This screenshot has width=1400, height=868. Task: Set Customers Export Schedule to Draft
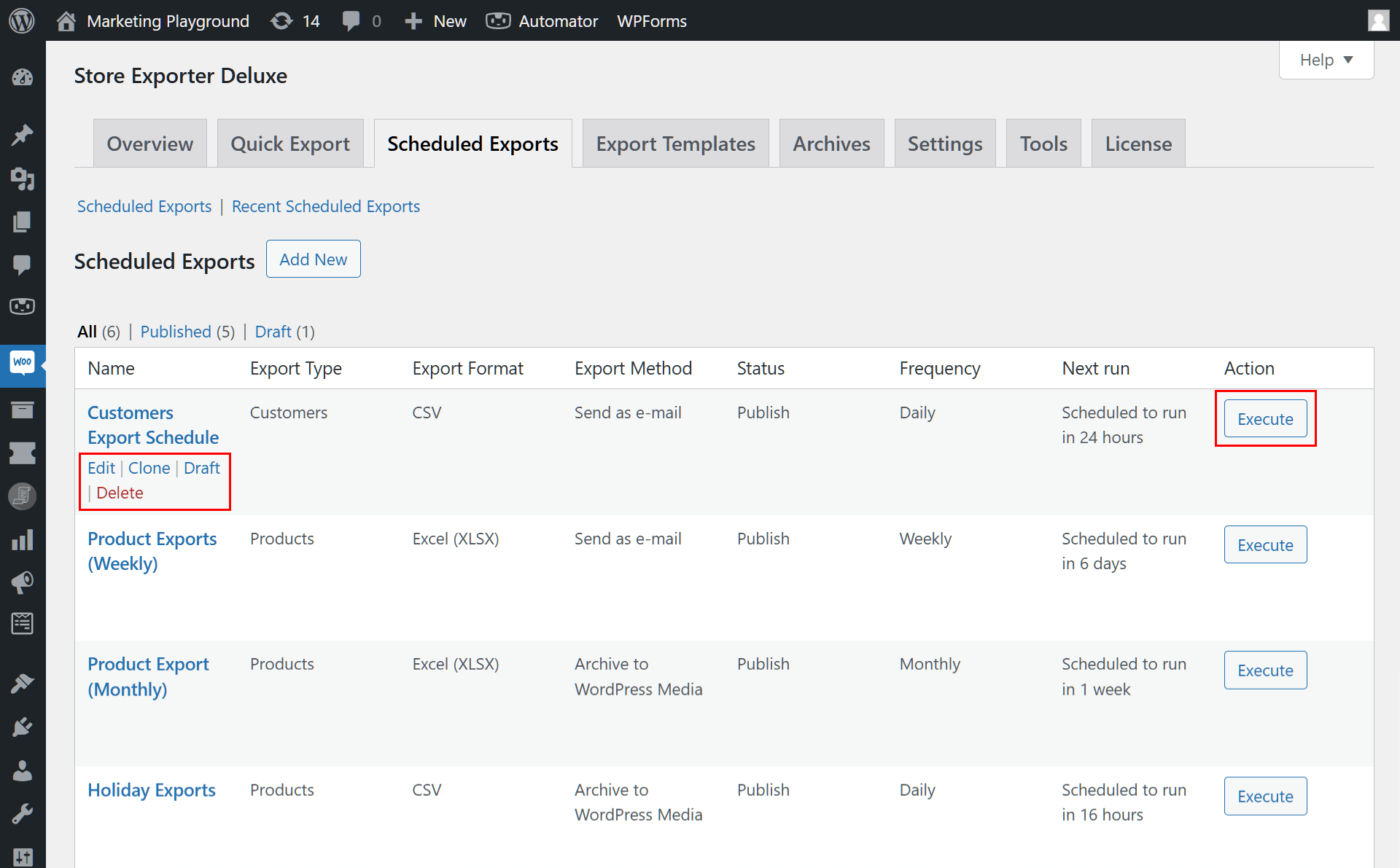[x=202, y=468]
